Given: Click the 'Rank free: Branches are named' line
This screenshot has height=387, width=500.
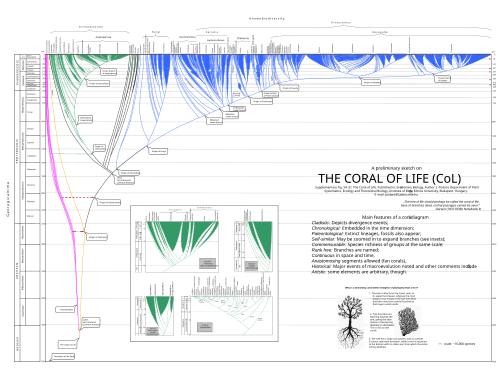Looking at the screenshot, I should (345, 250).
